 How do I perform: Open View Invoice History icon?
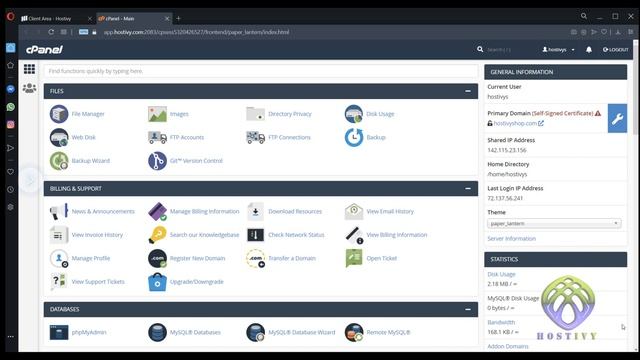(59, 235)
